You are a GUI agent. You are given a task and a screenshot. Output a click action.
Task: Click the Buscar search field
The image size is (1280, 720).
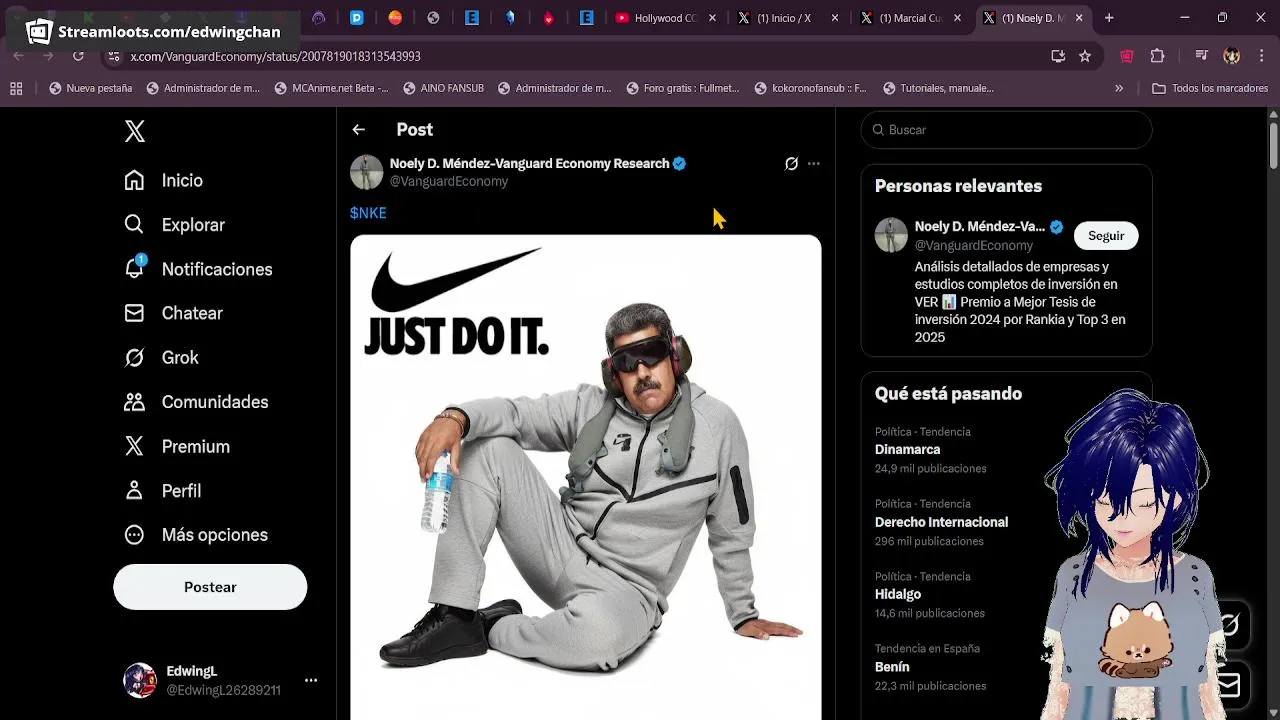tap(1007, 130)
